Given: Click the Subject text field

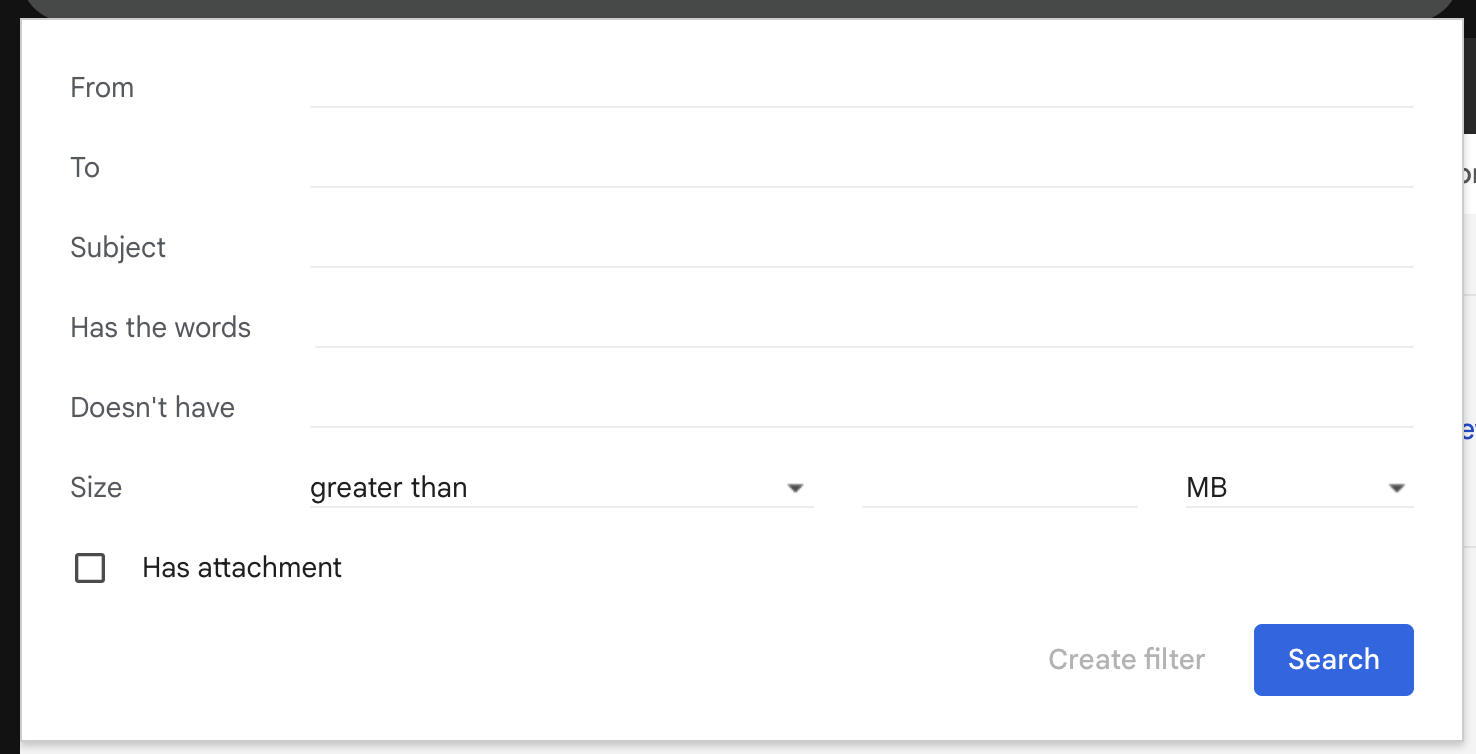Looking at the screenshot, I should click(861, 248).
